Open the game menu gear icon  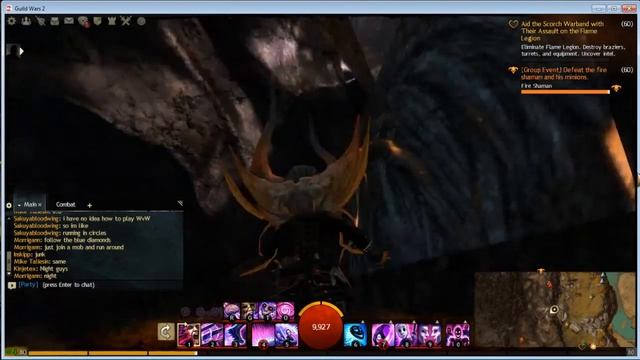pos(11,21)
